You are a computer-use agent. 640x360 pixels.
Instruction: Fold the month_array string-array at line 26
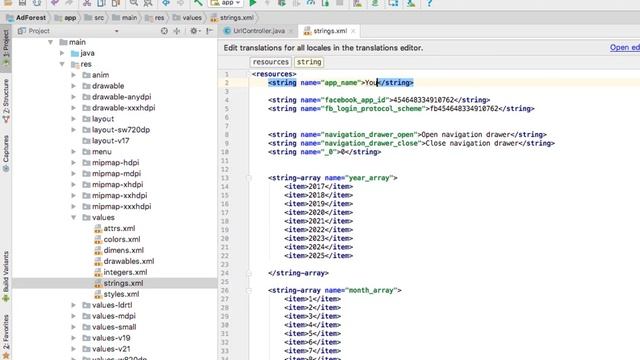pyautogui.click(x=249, y=291)
